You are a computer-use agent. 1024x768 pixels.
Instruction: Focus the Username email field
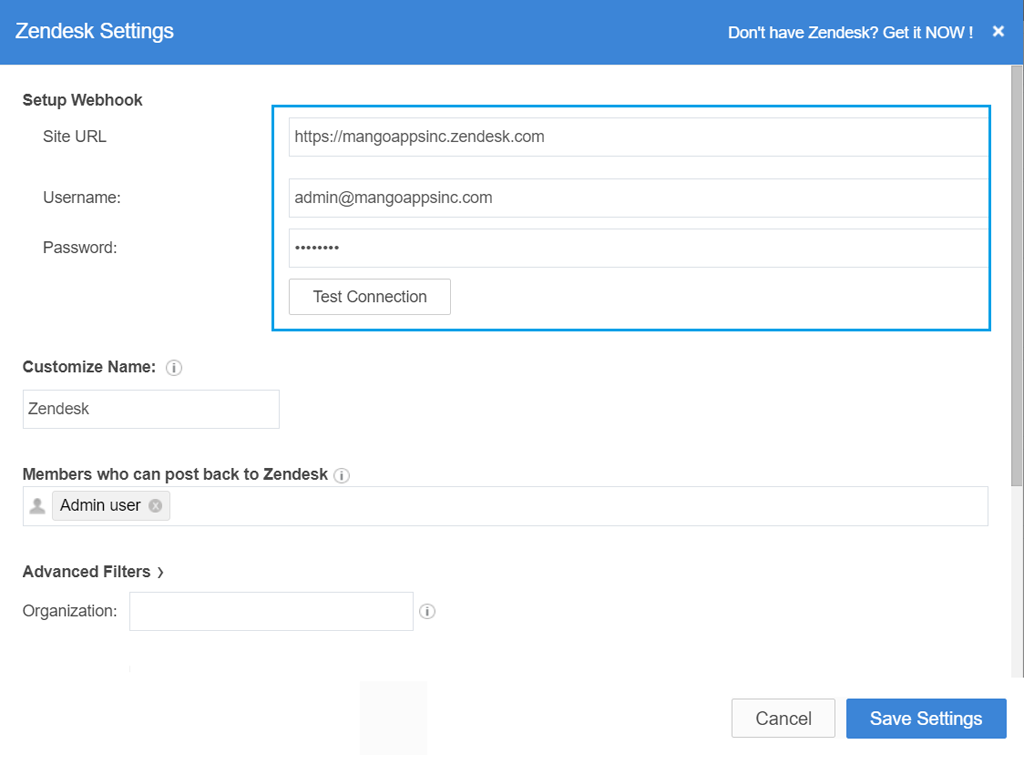coord(638,198)
